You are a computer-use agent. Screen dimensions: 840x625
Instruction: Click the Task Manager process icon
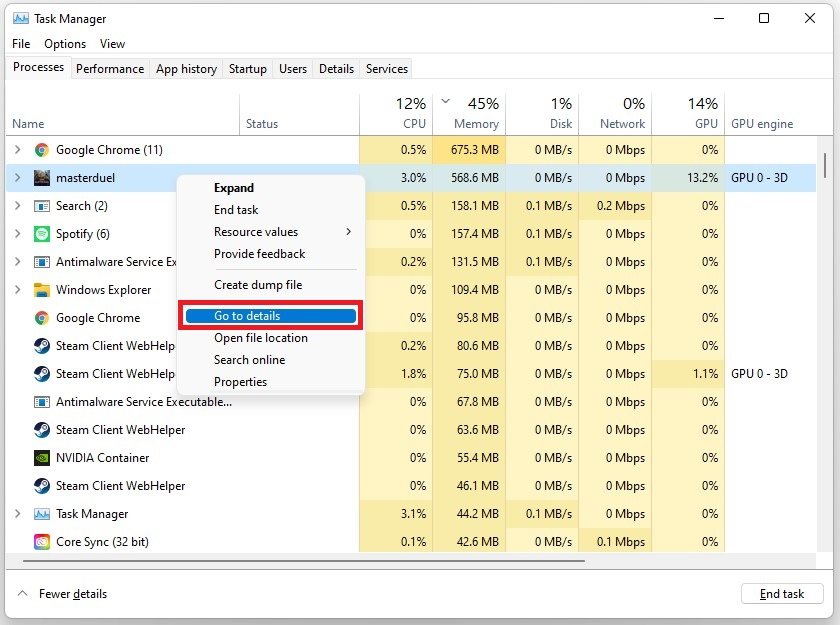coord(42,514)
